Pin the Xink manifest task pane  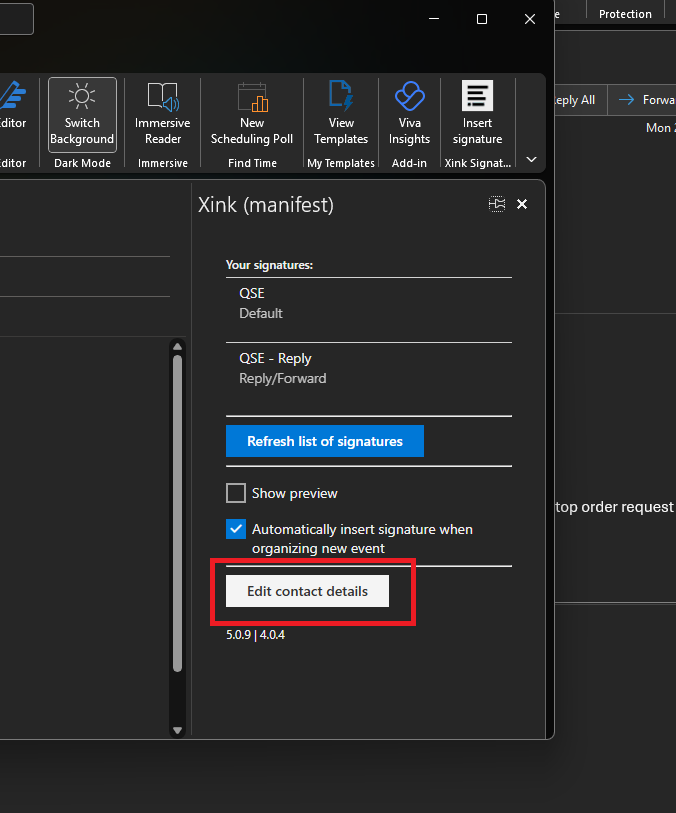497,204
